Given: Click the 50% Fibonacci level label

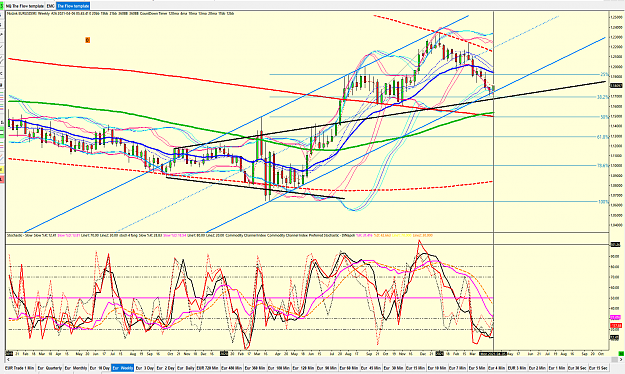Looking at the screenshot, I should pos(604,117).
